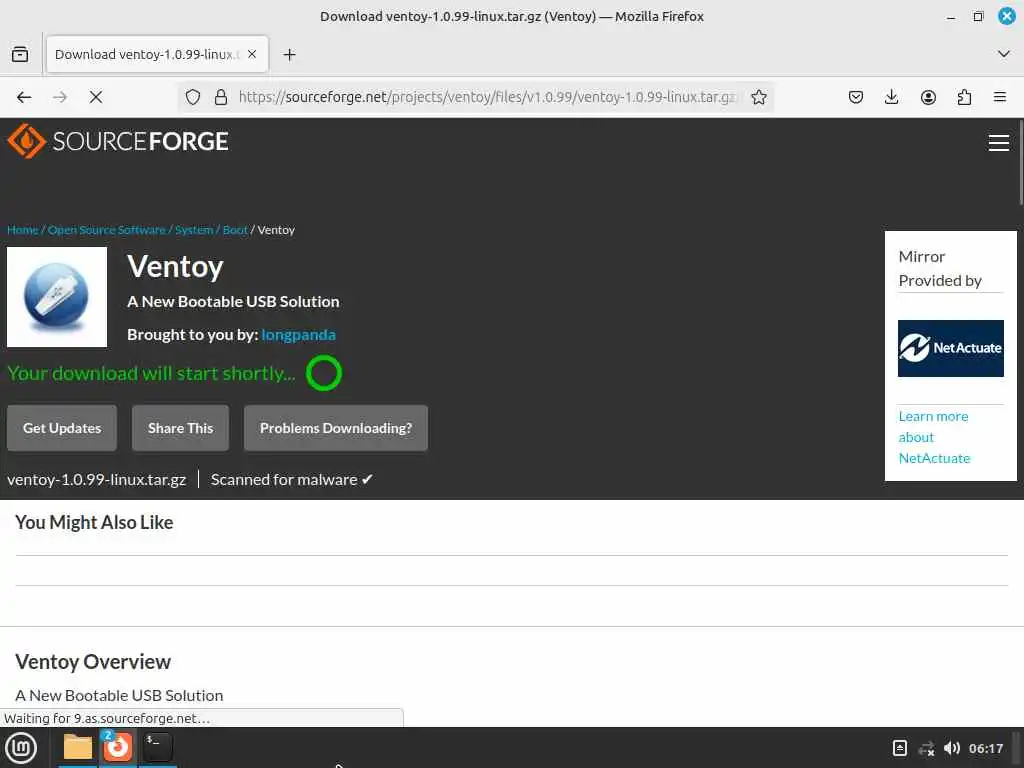Open the longpanda author link

298,335
